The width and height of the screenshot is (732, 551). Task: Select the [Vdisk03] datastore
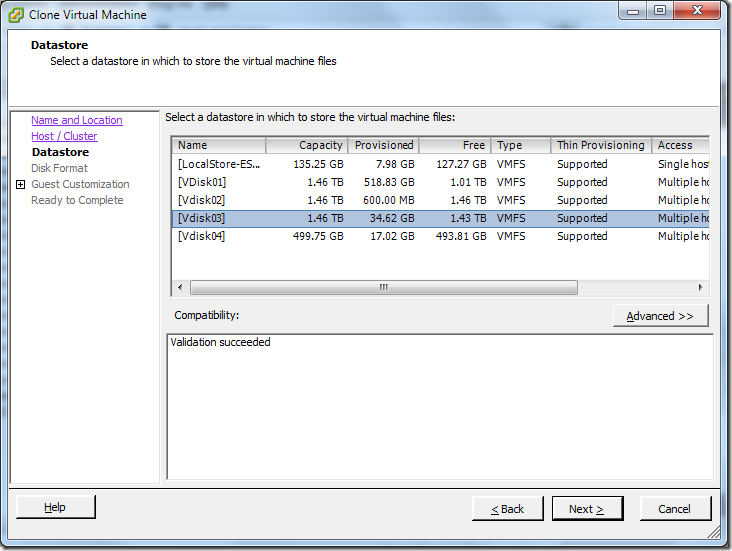(441, 219)
